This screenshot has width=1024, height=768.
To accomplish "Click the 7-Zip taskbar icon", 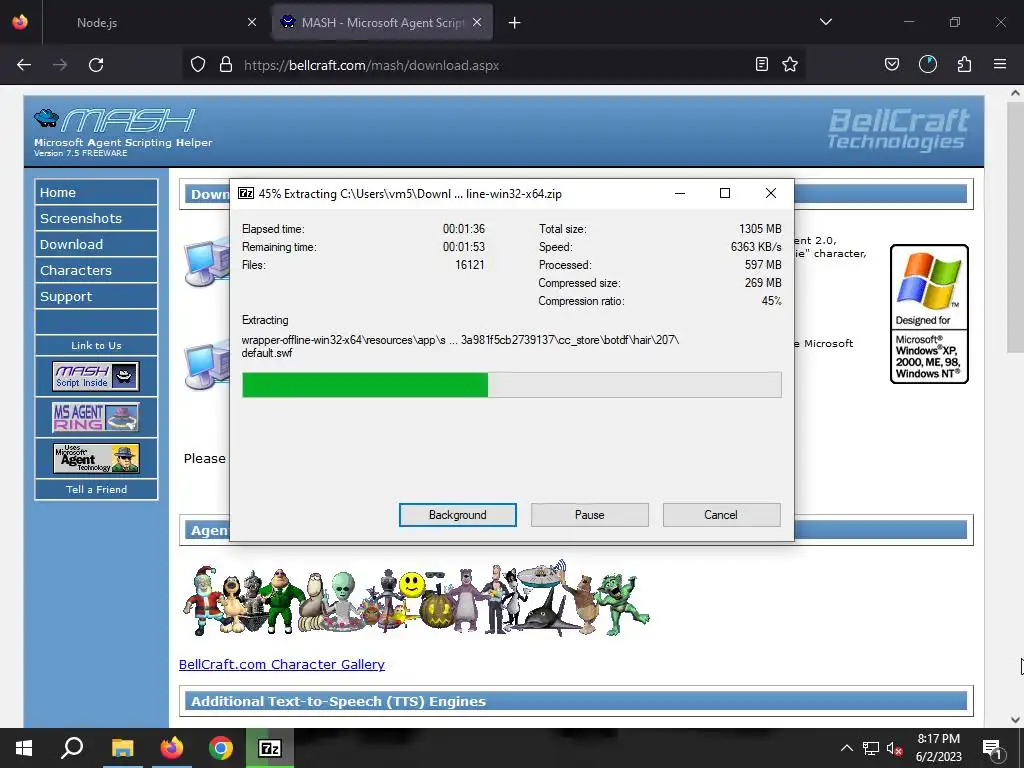I will tap(270, 748).
